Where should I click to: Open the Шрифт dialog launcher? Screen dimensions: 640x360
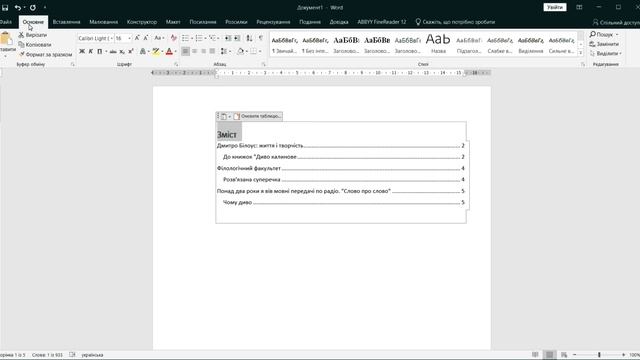pyautogui.click(x=176, y=64)
